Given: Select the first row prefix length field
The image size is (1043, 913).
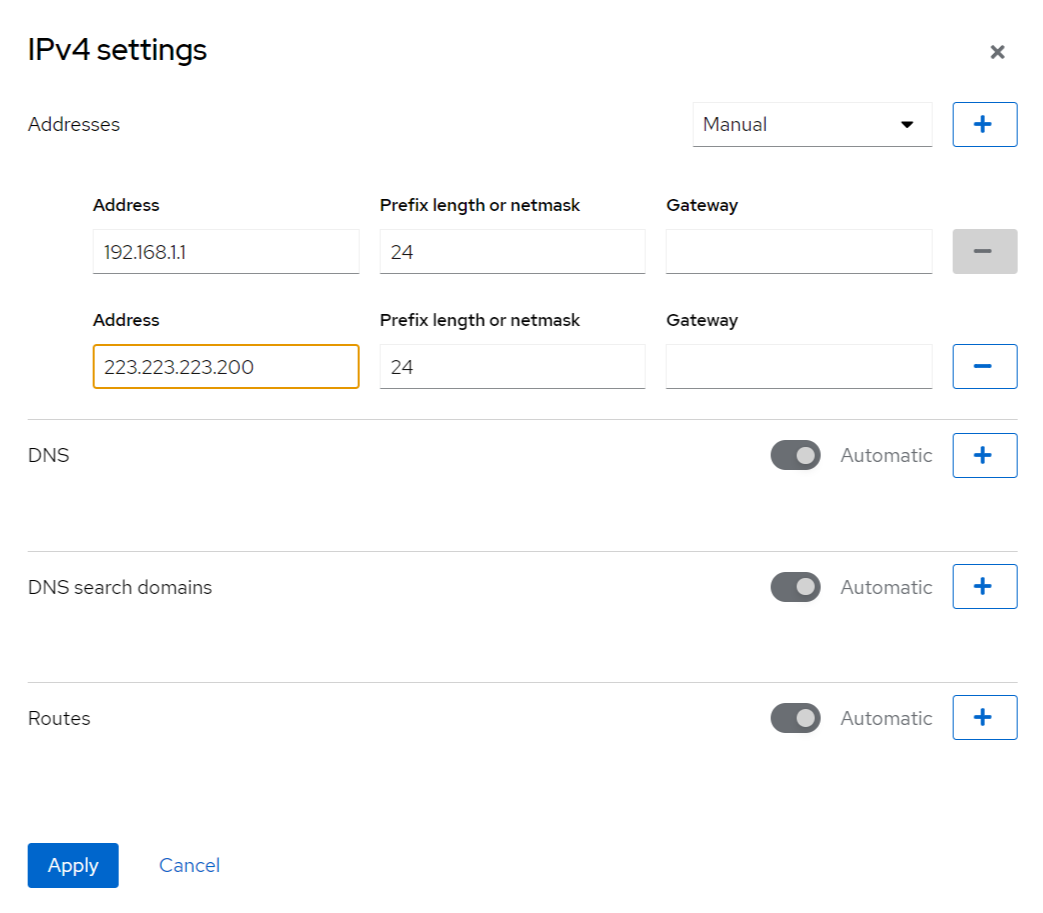Looking at the screenshot, I should (x=512, y=252).
